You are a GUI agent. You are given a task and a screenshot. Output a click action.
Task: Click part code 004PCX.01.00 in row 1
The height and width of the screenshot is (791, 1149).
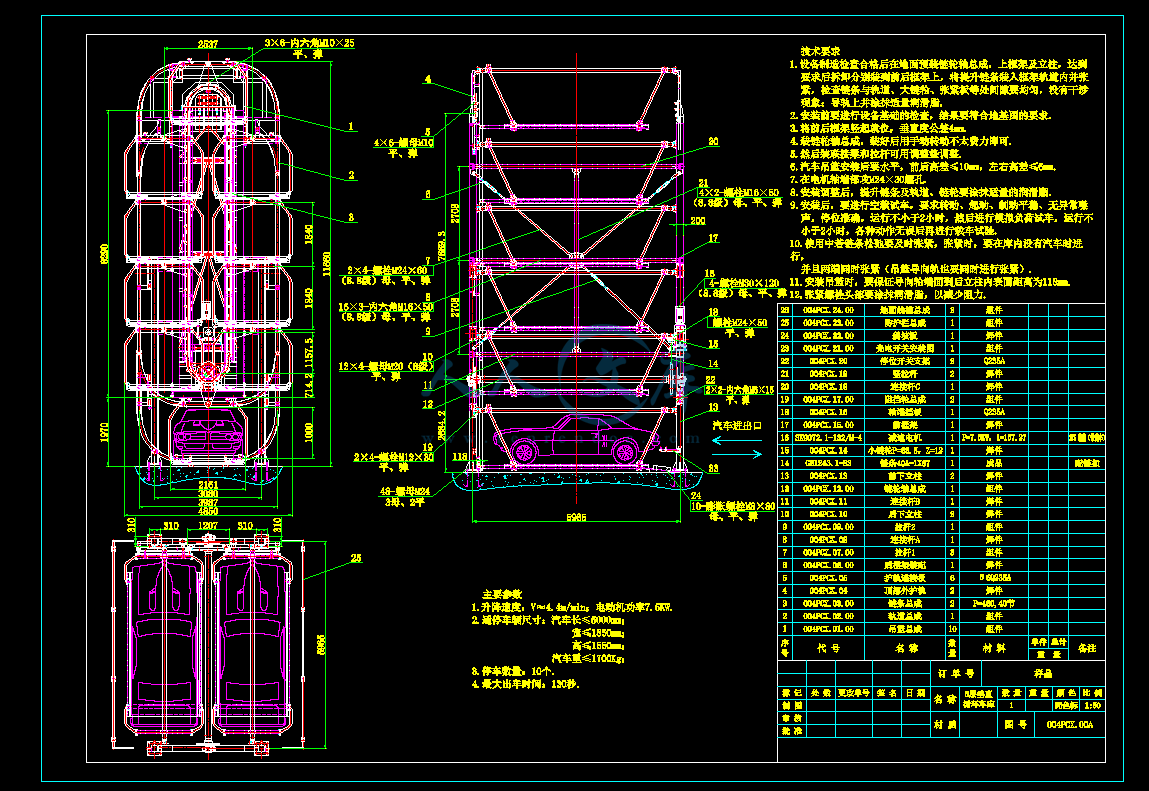pos(828,629)
